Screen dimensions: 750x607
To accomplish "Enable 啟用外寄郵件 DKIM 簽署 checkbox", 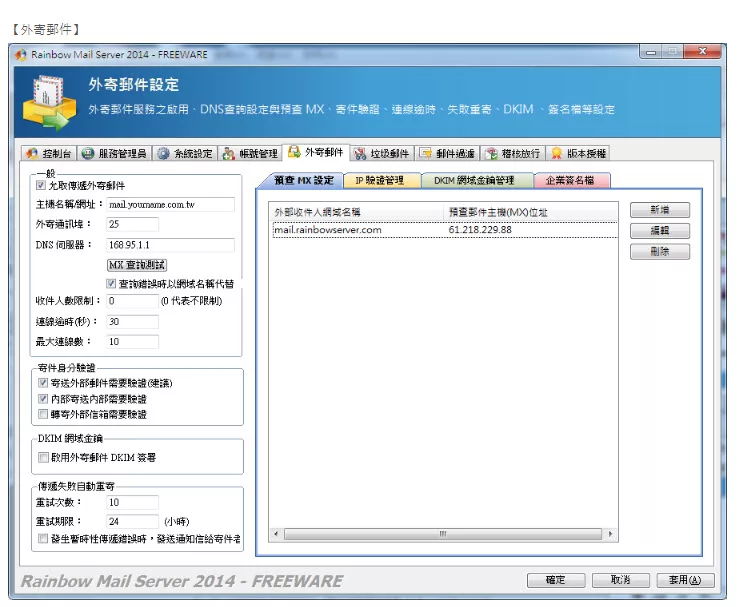I will pos(42,457).
